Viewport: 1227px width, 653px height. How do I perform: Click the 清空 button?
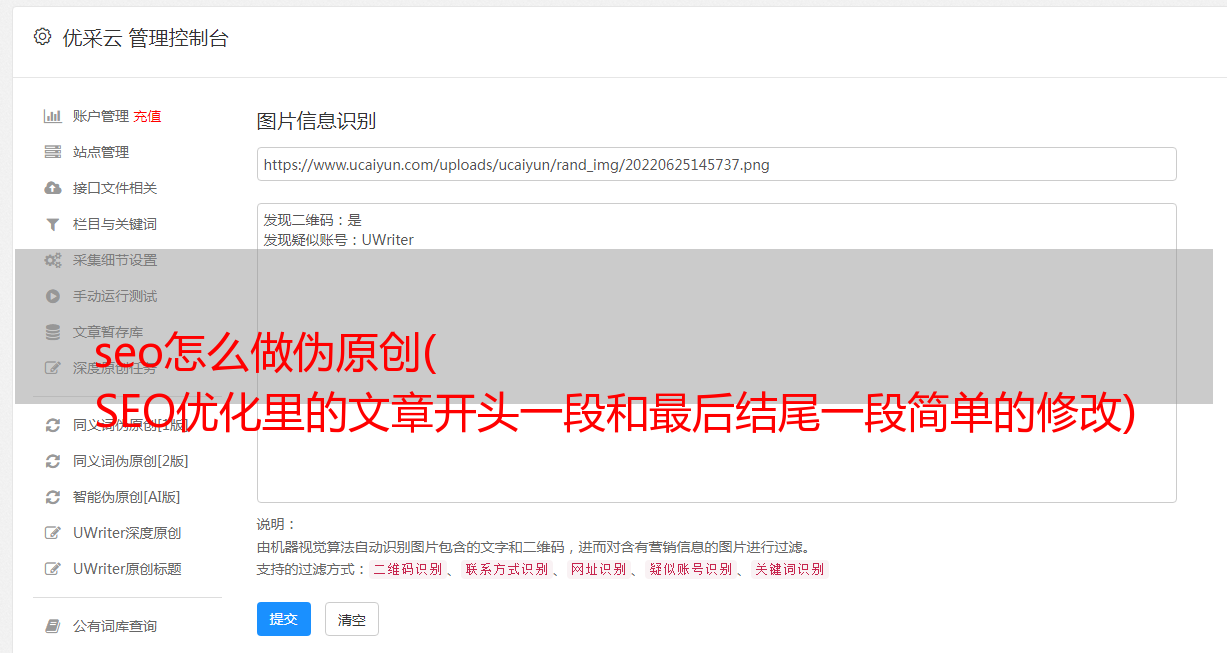(x=352, y=619)
